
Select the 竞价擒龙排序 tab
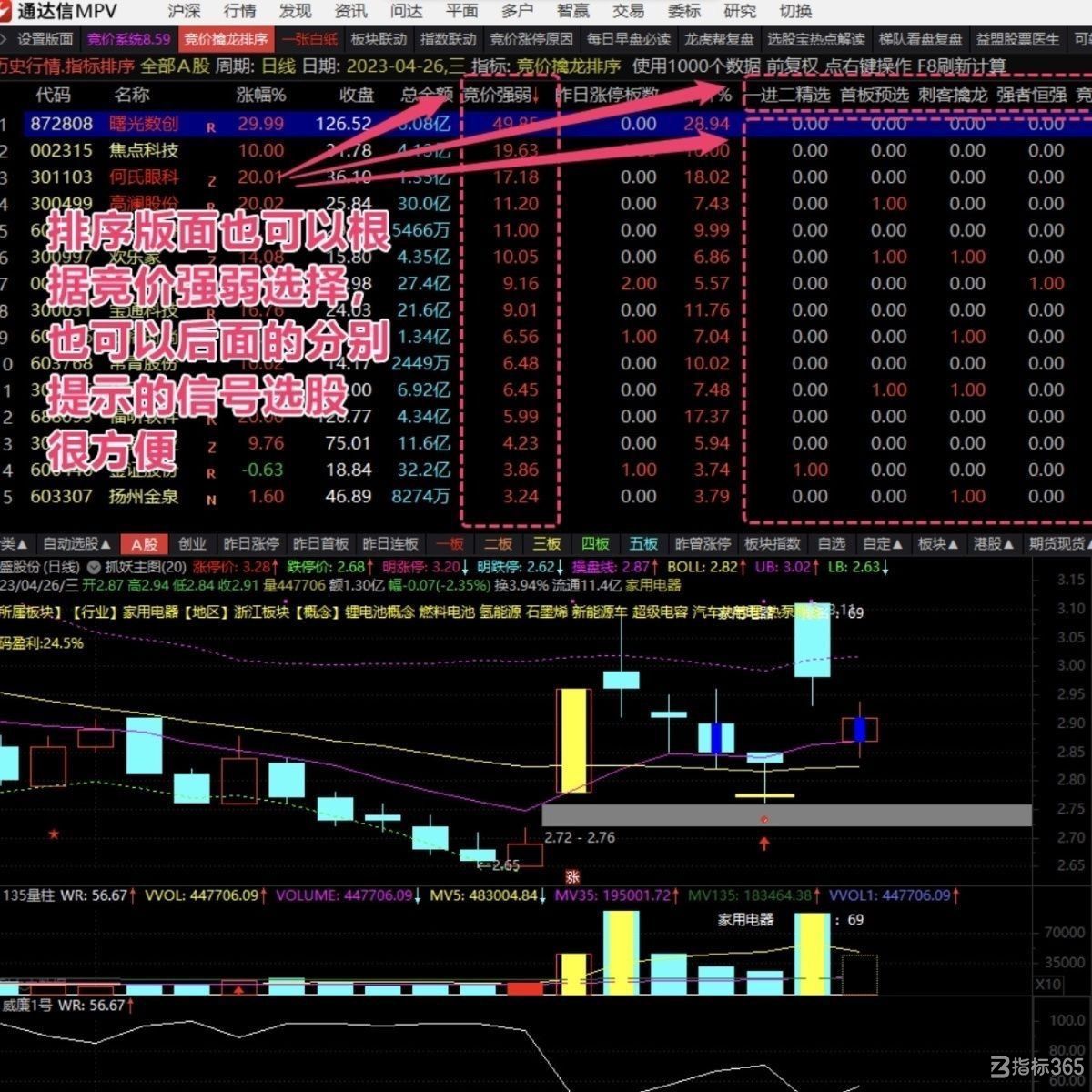(x=226, y=39)
